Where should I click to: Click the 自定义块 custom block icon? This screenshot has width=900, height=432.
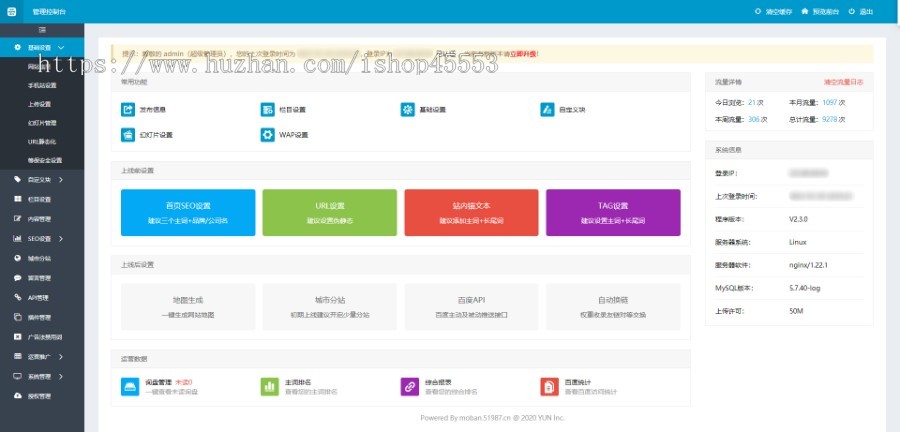547,109
